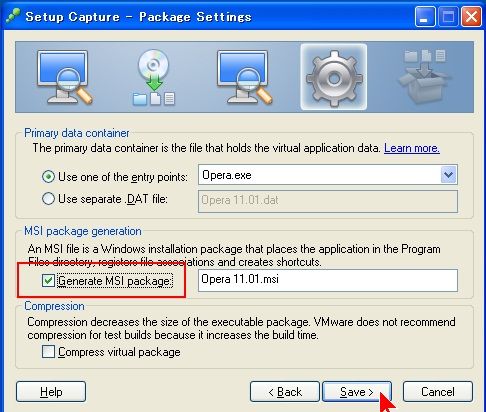
Task: Click the highlighted gear settings step icon
Action: point(334,77)
